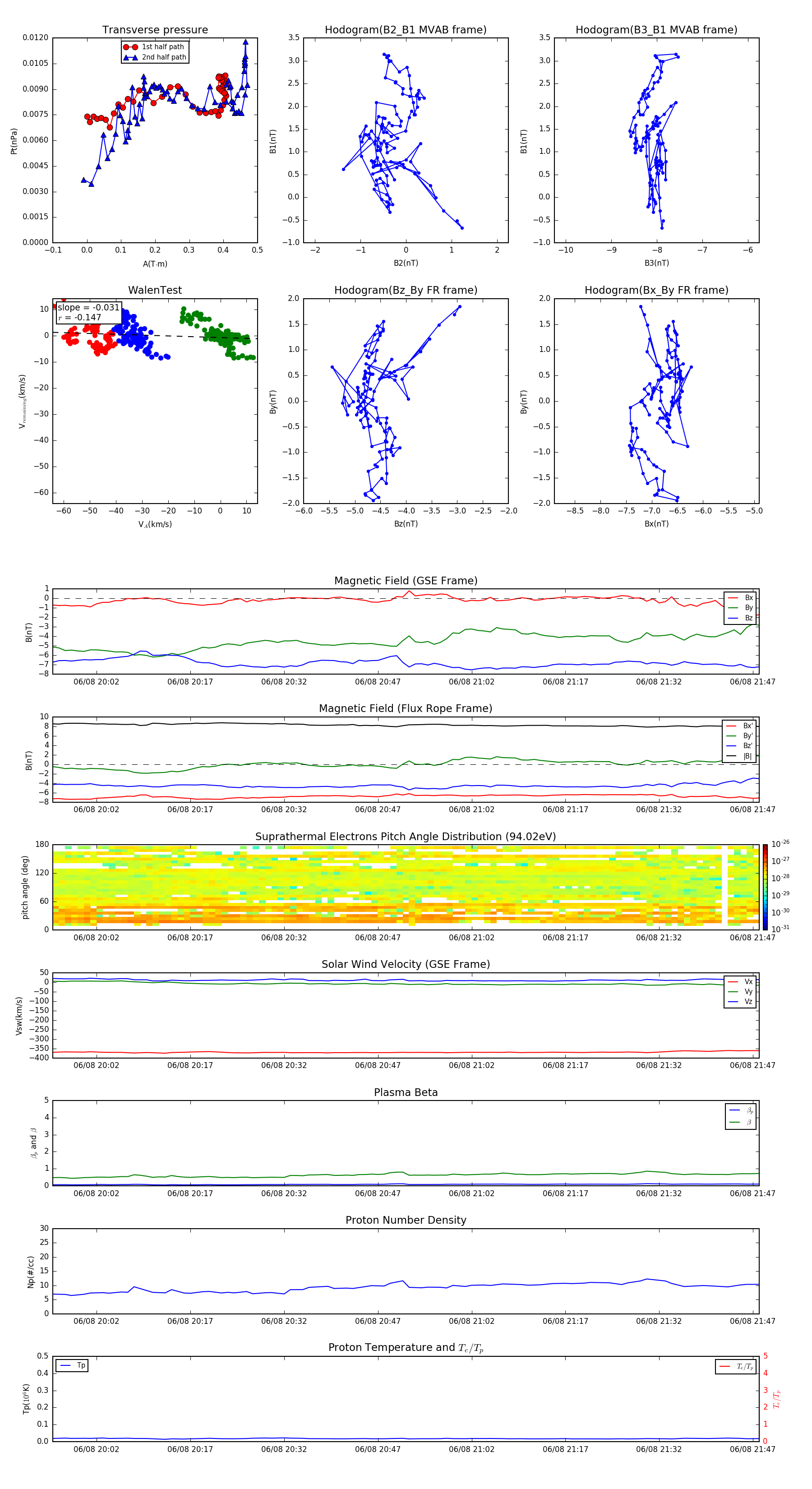This screenshot has height=1489, width=812.
Task: Click the 'Pt(nPa)' y-axis label
Action: [x=14, y=140]
